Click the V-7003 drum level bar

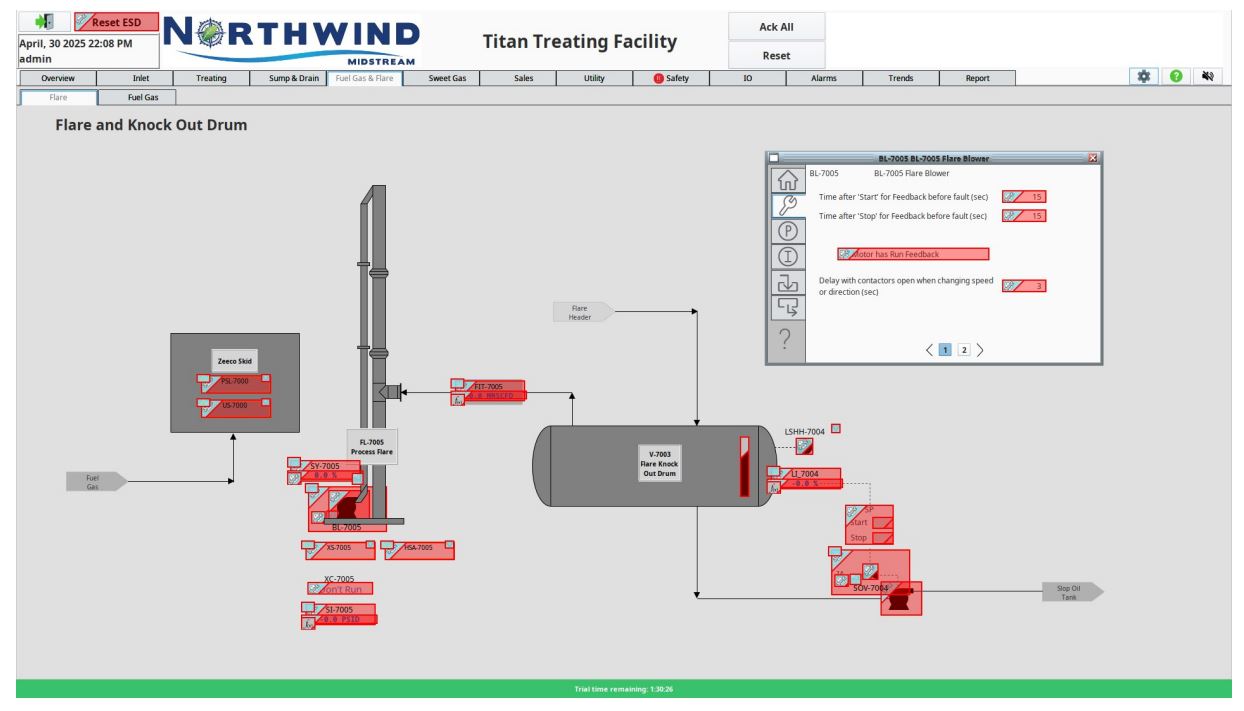point(744,466)
